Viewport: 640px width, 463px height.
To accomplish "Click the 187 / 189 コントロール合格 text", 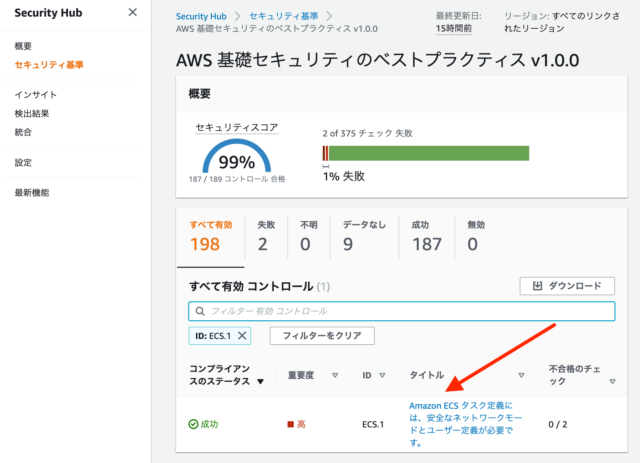I will pos(237,179).
